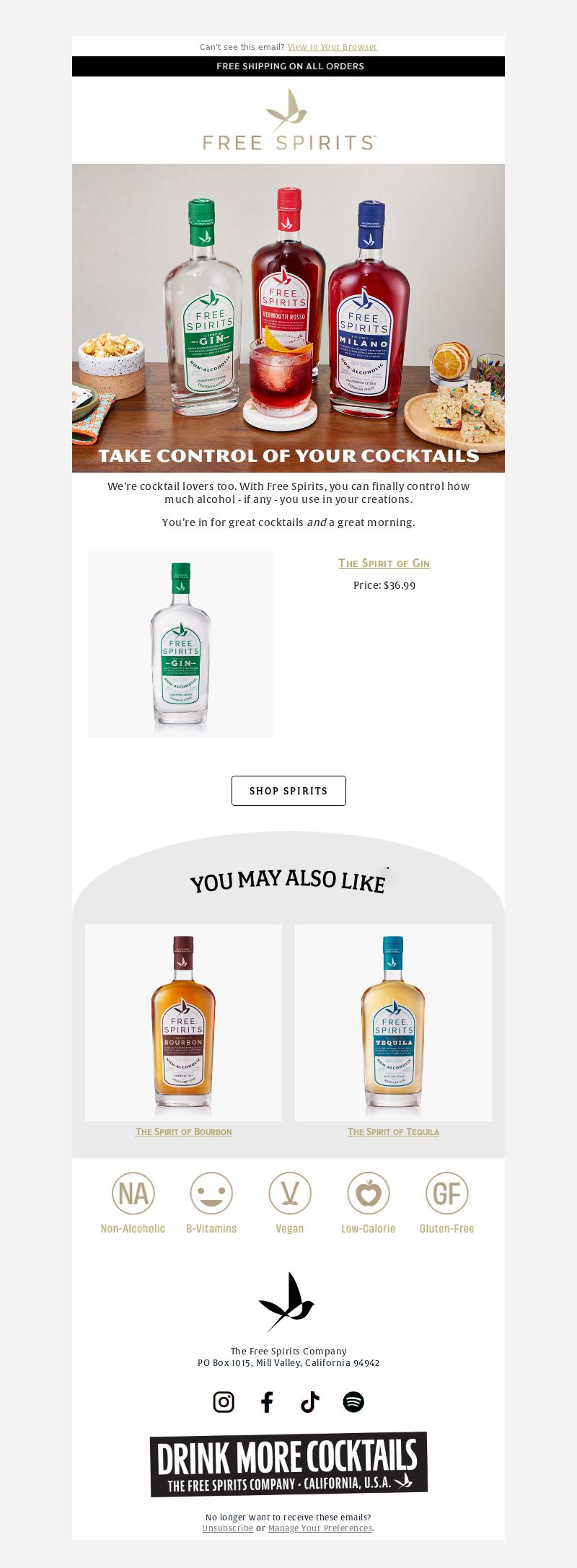Viewport: 577px width, 1568px height.
Task: Open the Instagram social icon
Action: tap(224, 1402)
